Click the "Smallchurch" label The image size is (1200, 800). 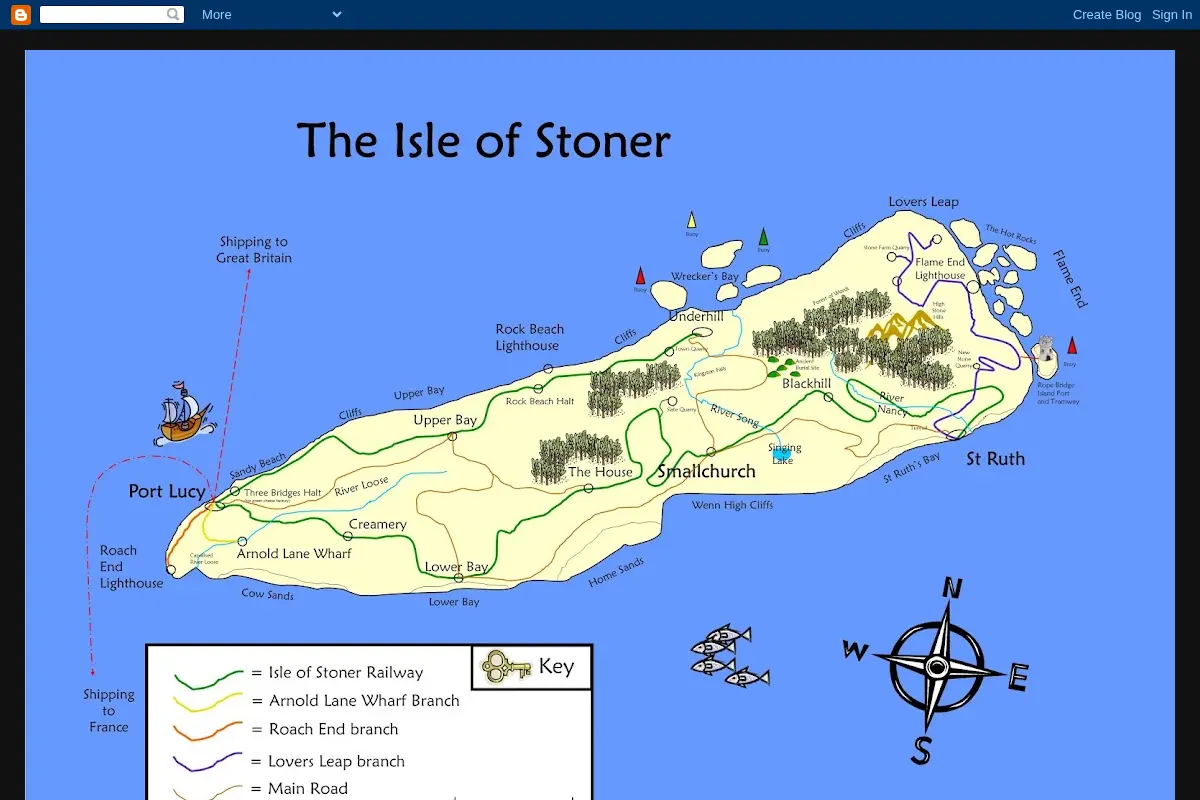pos(706,471)
